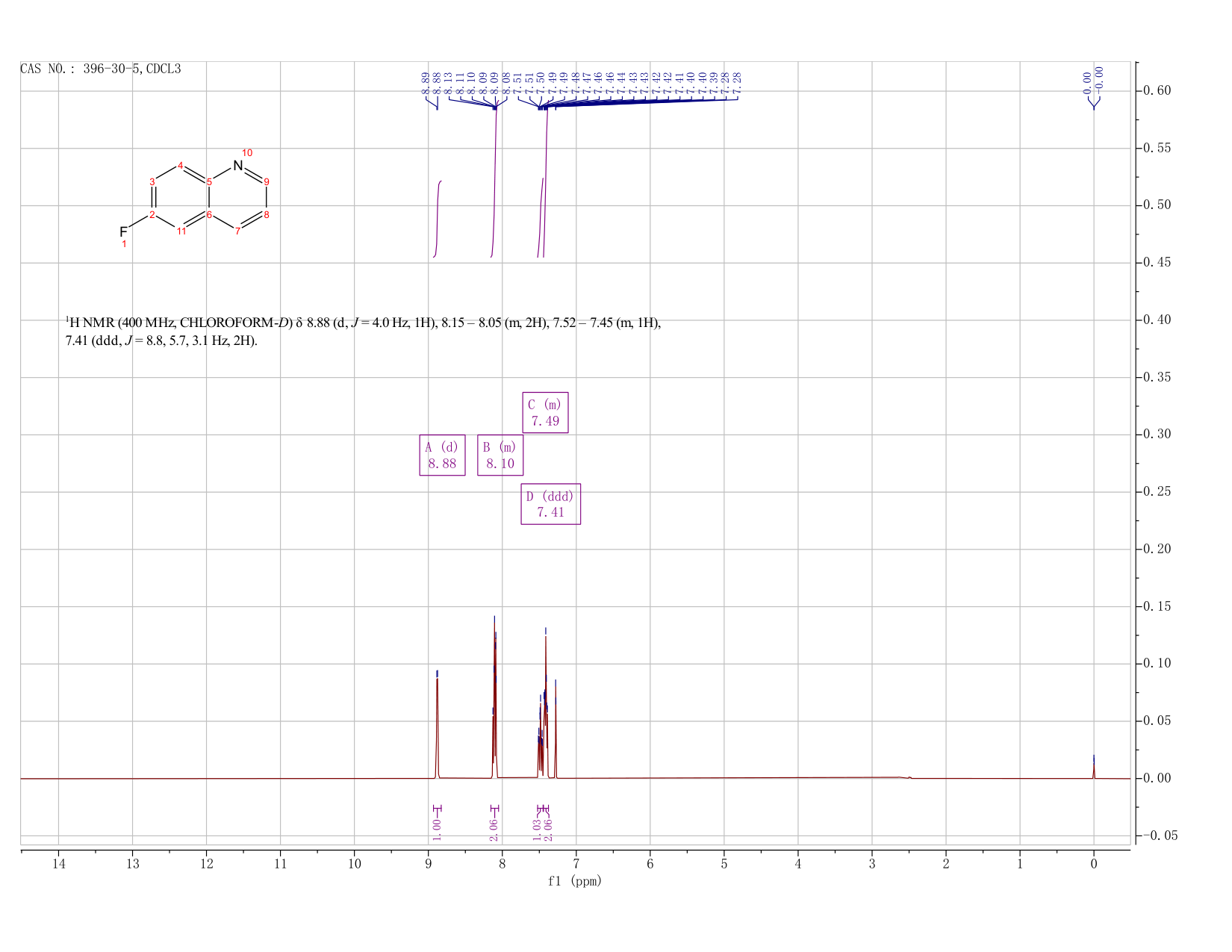Click the peak label 8.89 above the spectrum
This screenshot has width=1232, height=952.
426,82
